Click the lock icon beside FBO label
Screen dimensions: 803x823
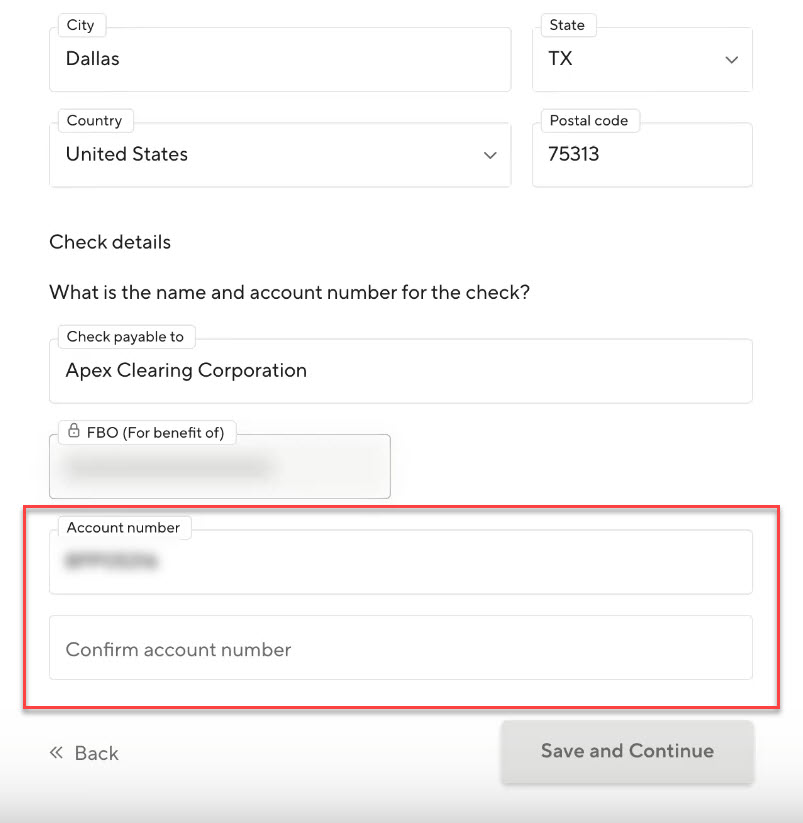click(x=74, y=432)
